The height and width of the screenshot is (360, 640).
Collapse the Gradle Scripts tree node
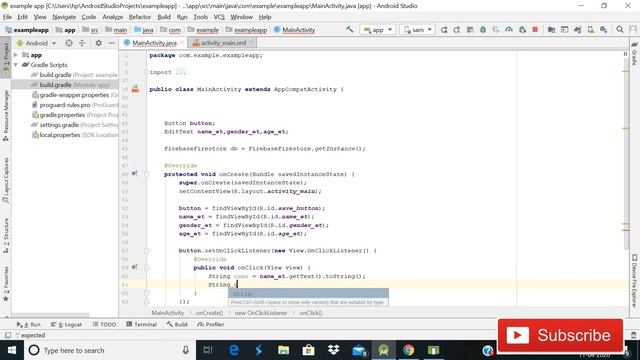(16, 65)
